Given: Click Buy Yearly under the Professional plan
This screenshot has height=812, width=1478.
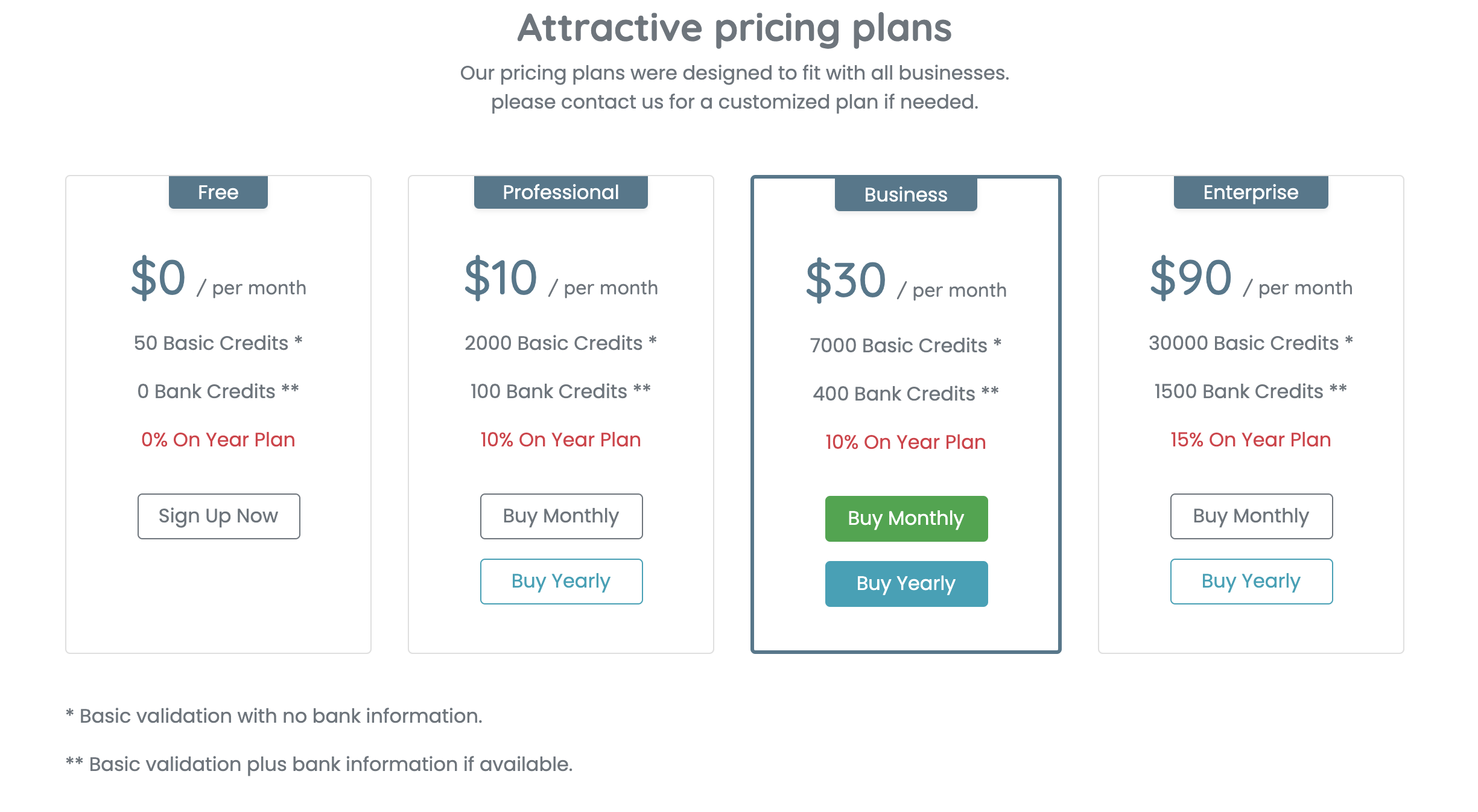Looking at the screenshot, I should pyautogui.click(x=561, y=581).
